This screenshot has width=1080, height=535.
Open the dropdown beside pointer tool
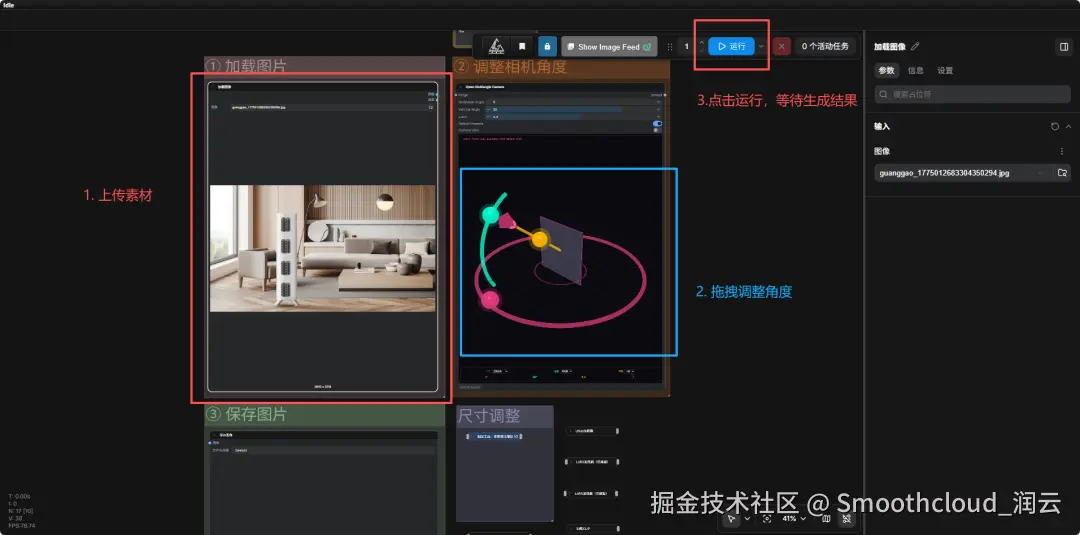pos(747,518)
